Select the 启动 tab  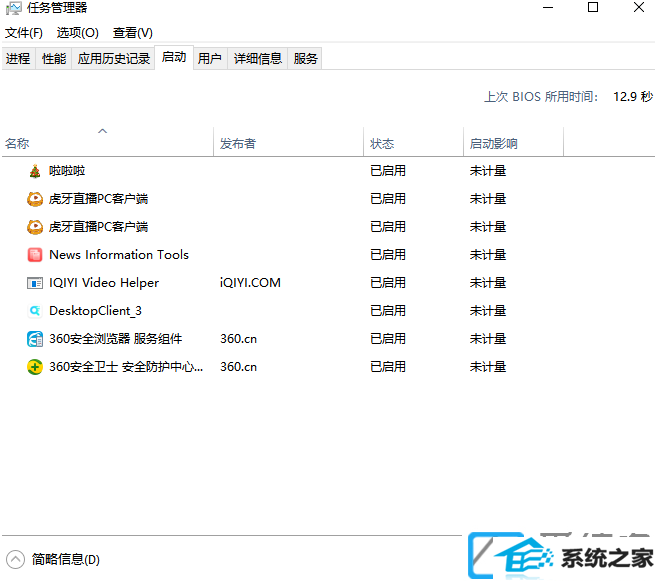coord(174,57)
